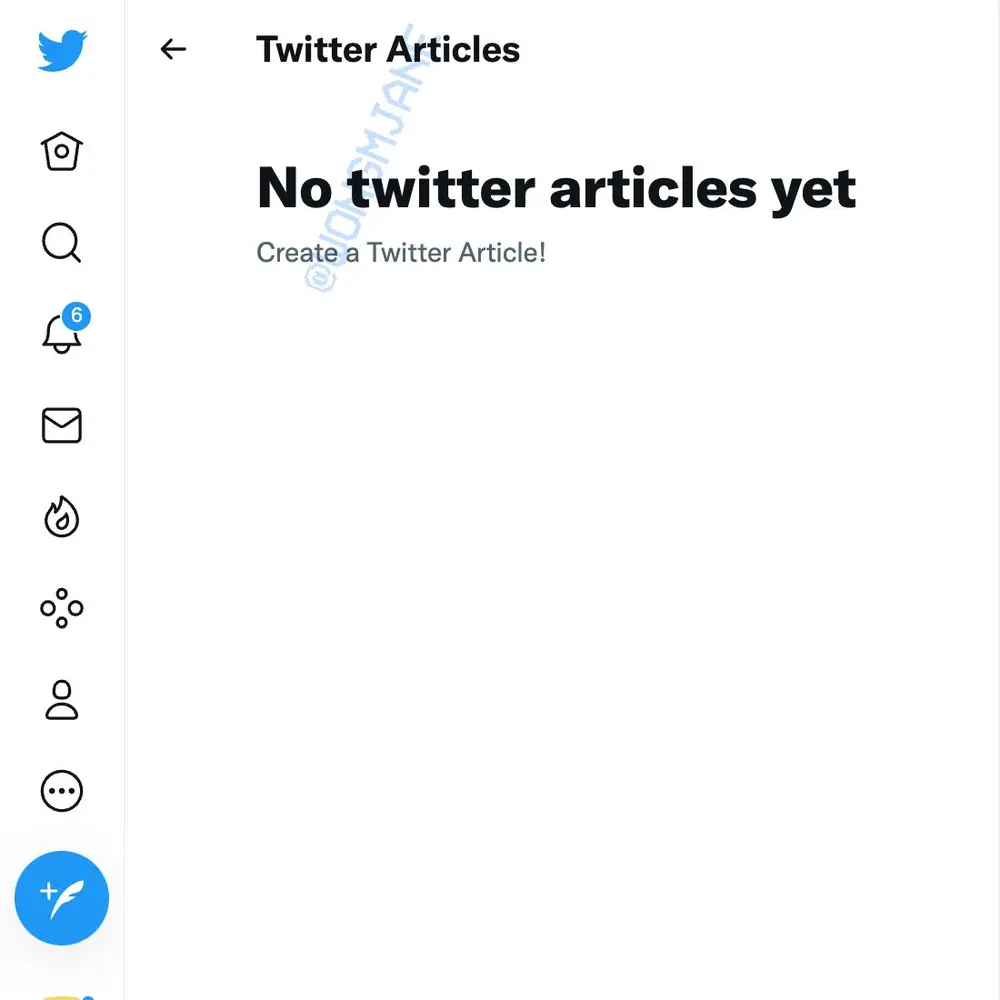This screenshot has height=1000, width=1000.
Task: Click the No twitter articles yet heading
Action: 556,188
